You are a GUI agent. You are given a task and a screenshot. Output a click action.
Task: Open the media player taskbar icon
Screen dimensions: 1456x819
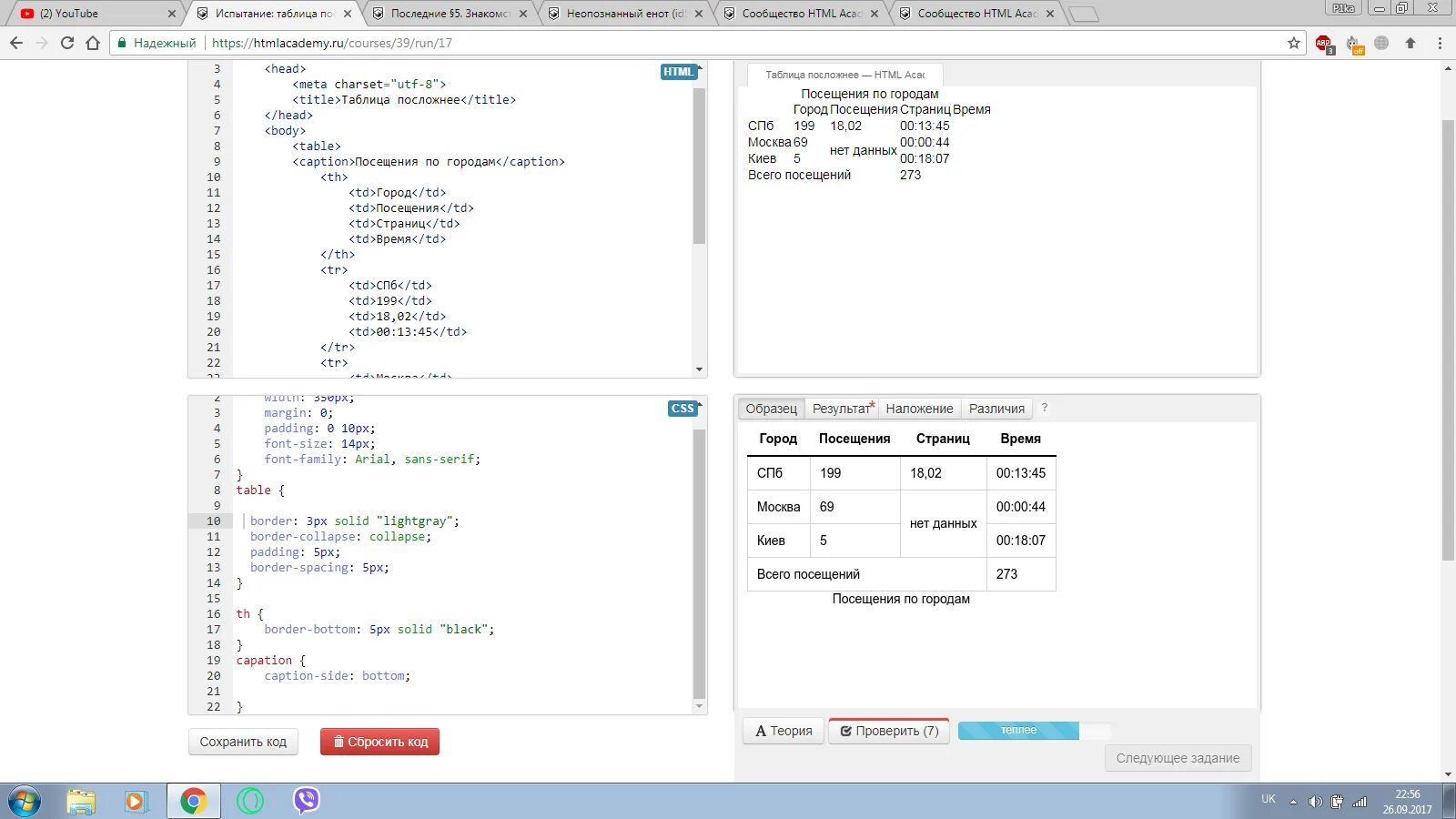coord(136,802)
